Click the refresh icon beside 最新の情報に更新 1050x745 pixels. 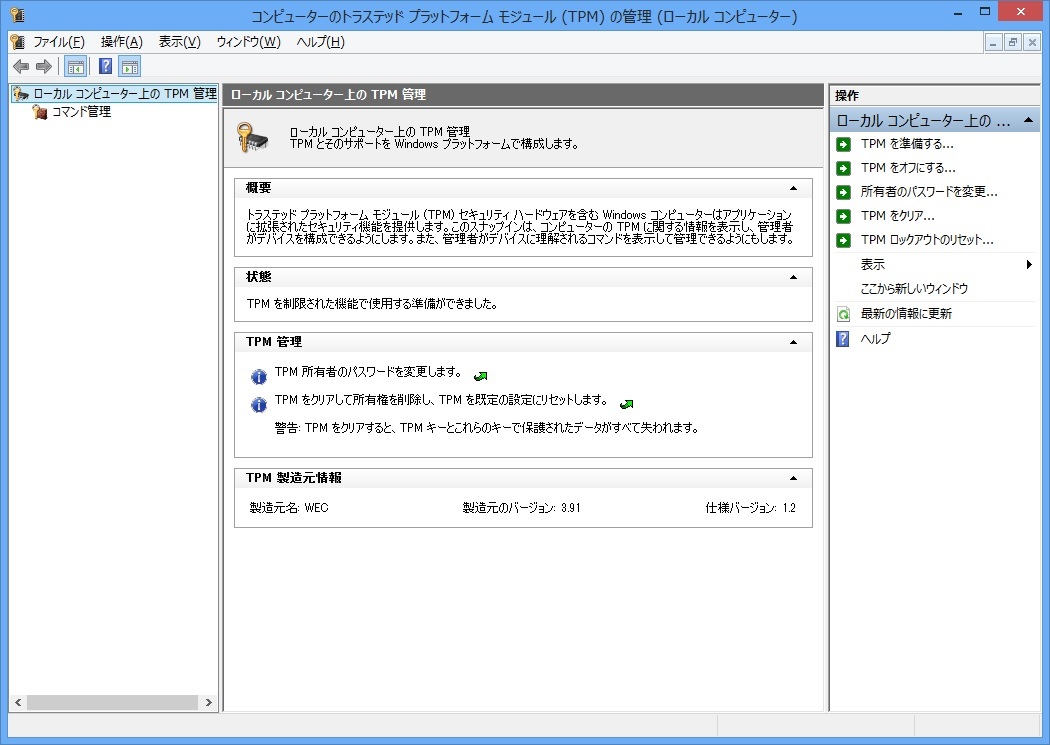point(844,314)
